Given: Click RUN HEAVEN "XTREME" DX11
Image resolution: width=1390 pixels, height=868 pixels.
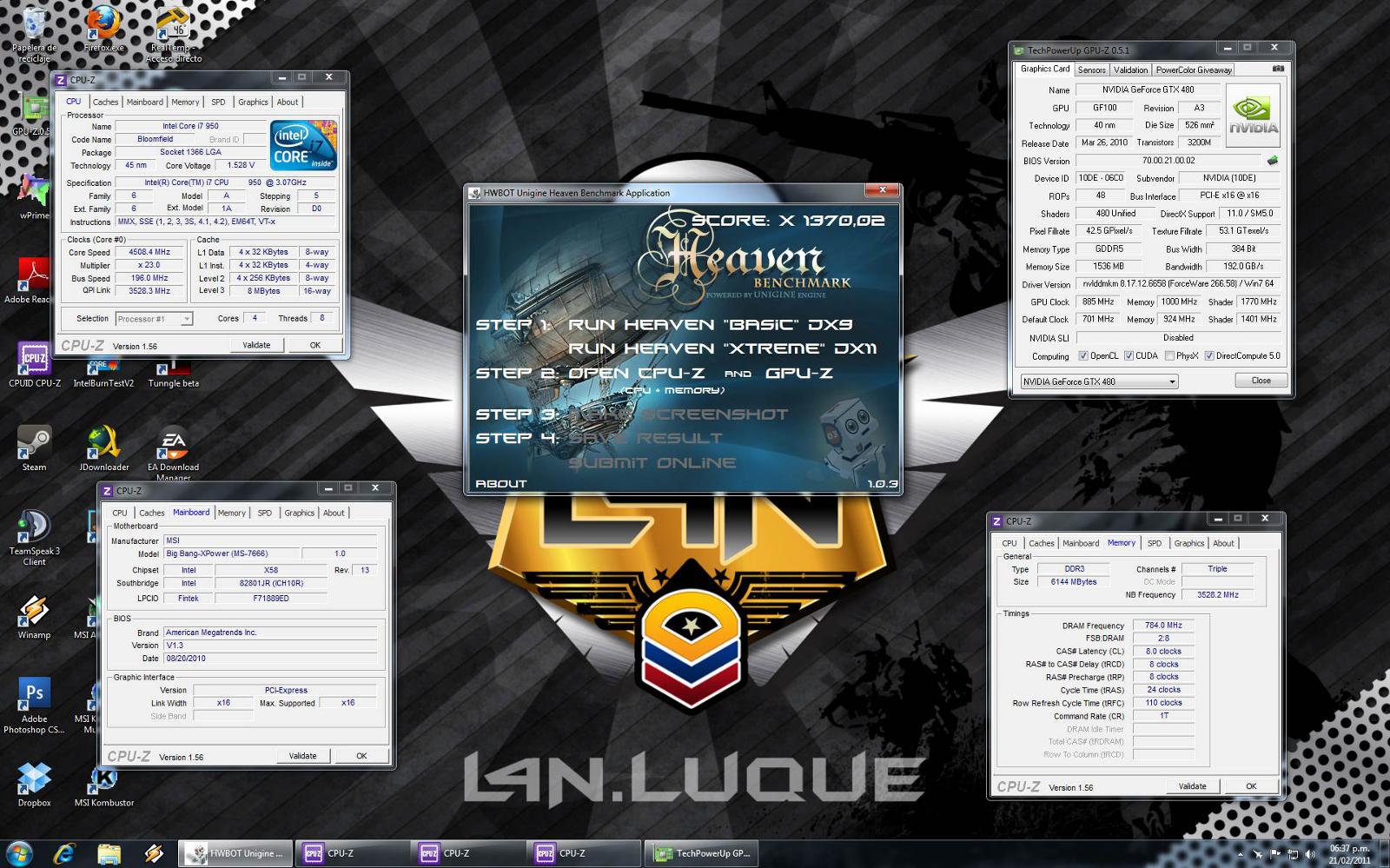Looking at the screenshot, I should [722, 348].
